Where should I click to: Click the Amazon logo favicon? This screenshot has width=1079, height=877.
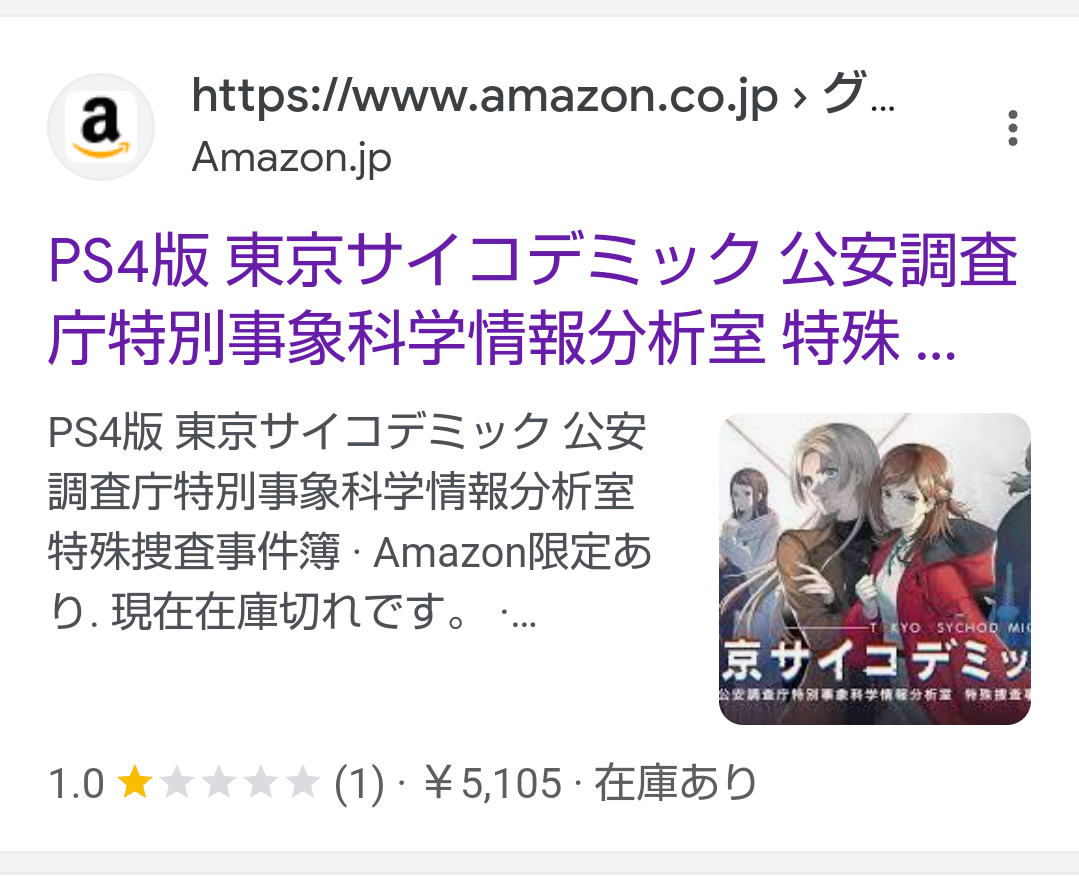tap(101, 127)
